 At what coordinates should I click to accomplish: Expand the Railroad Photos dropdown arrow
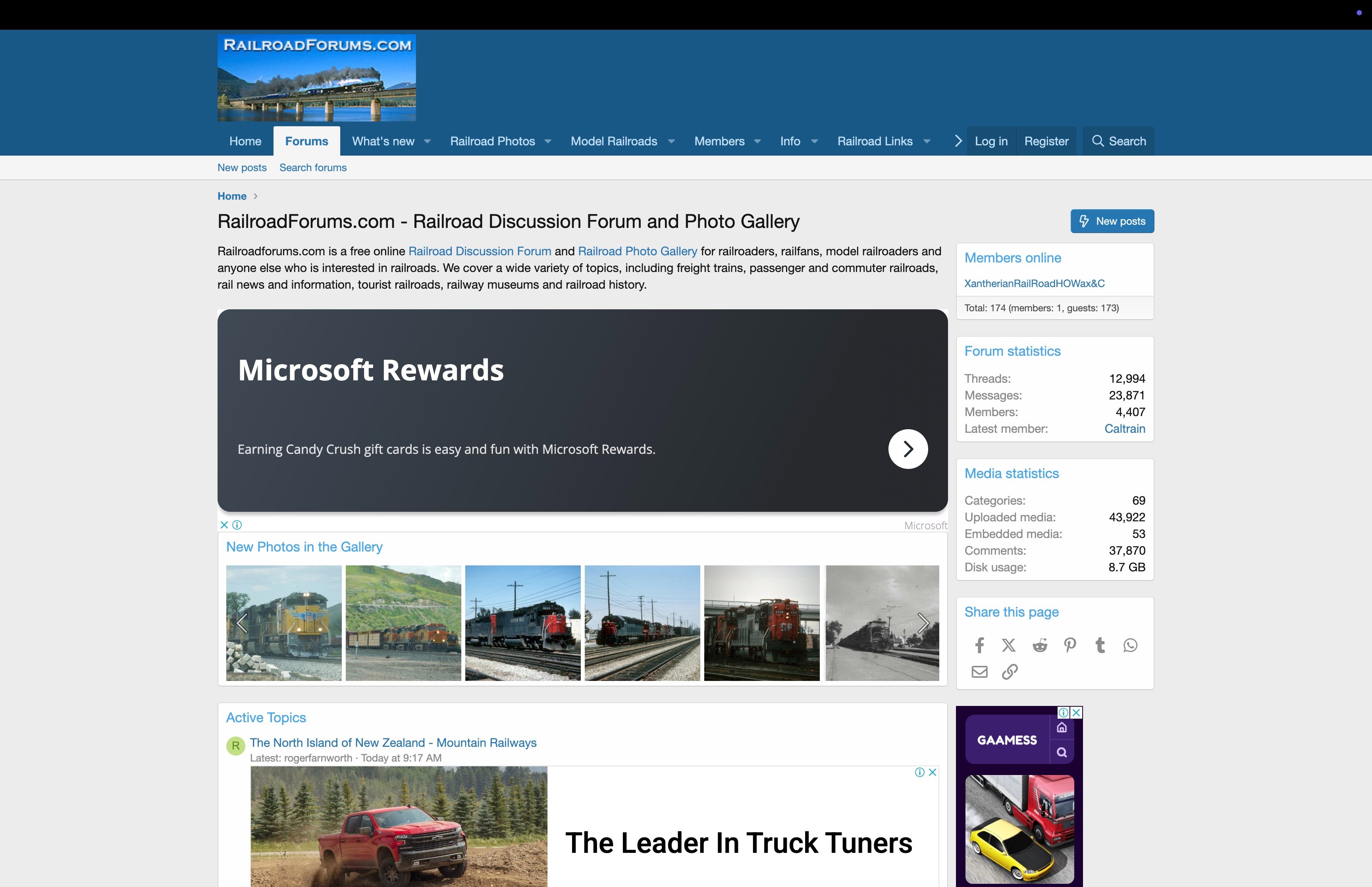coord(548,142)
